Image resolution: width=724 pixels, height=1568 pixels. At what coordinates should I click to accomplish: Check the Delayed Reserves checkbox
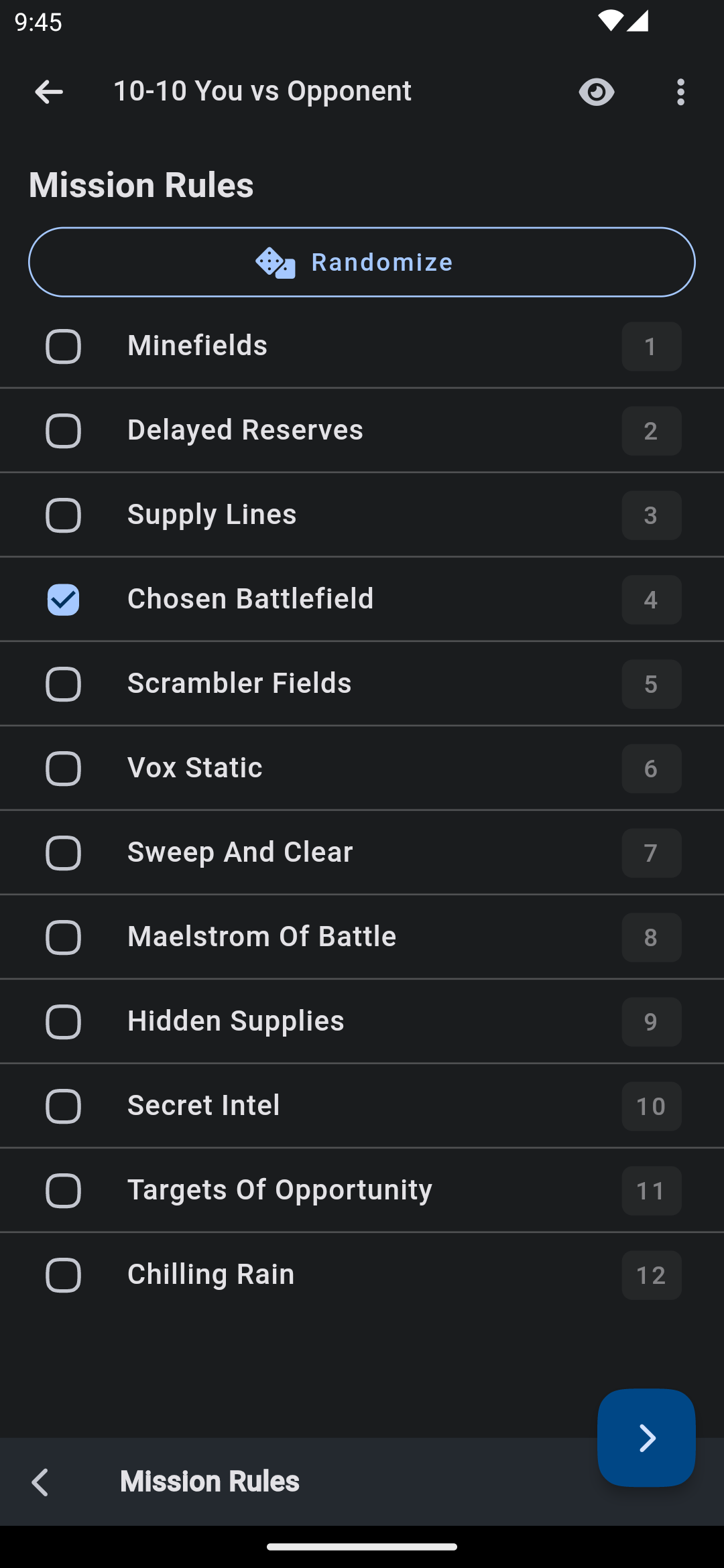pyautogui.click(x=63, y=431)
